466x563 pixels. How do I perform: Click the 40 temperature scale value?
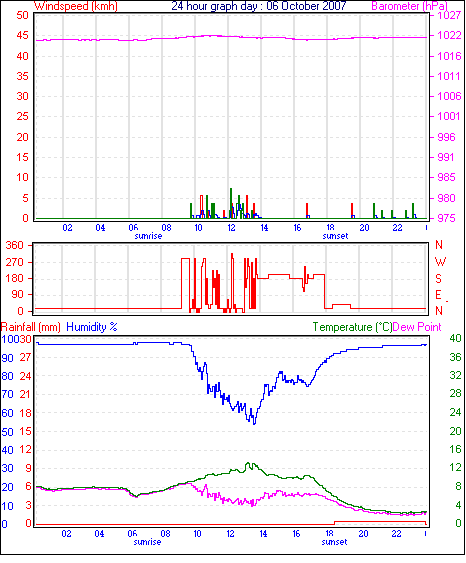[x=455, y=338]
